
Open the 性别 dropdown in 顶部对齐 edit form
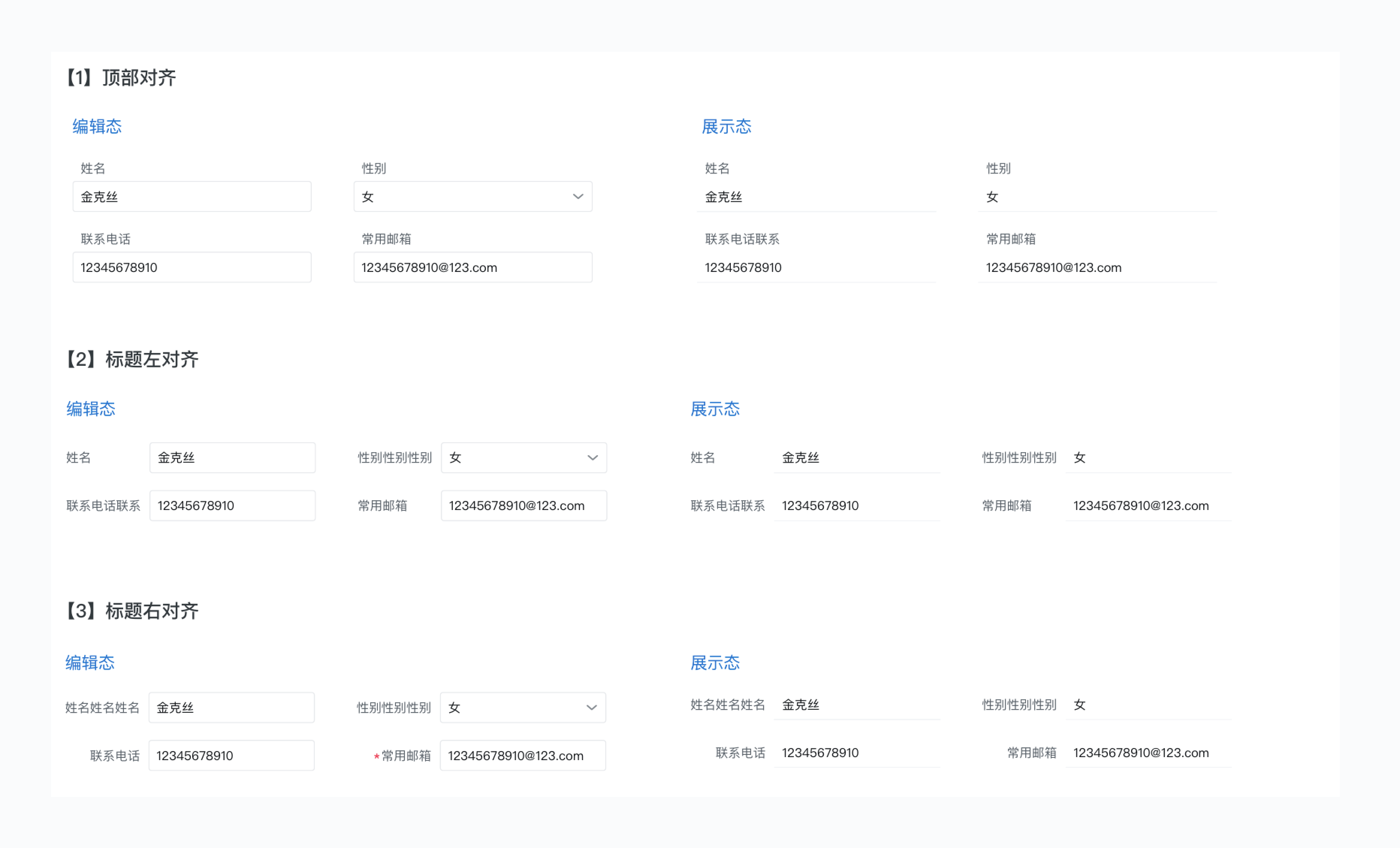pyautogui.click(x=473, y=196)
